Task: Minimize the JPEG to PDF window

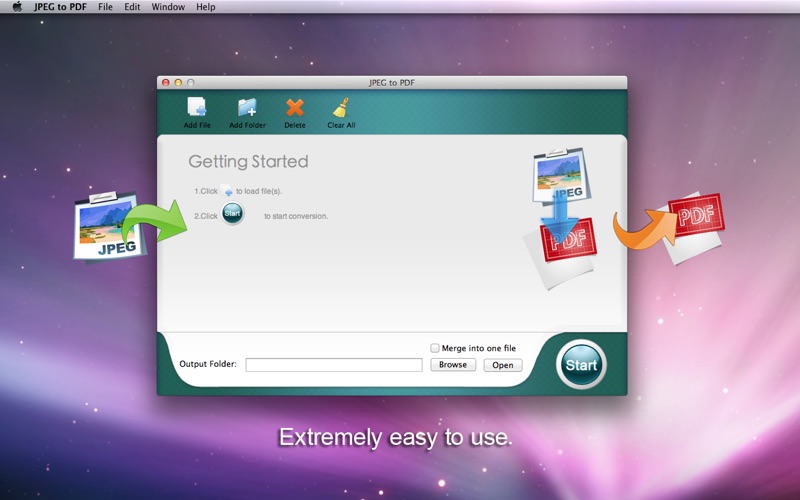Action: 178,82
